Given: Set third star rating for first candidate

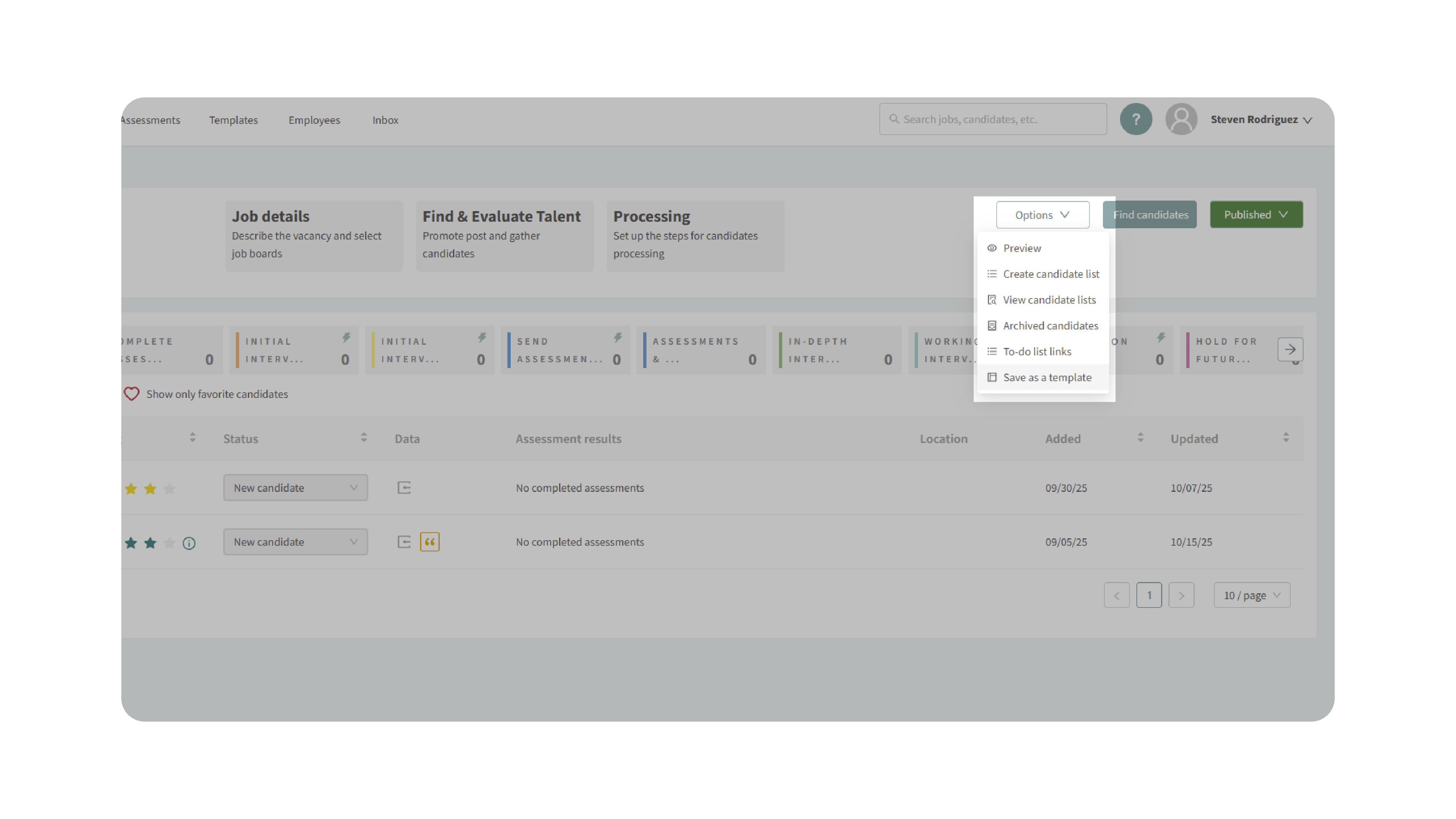Looking at the screenshot, I should [170, 488].
